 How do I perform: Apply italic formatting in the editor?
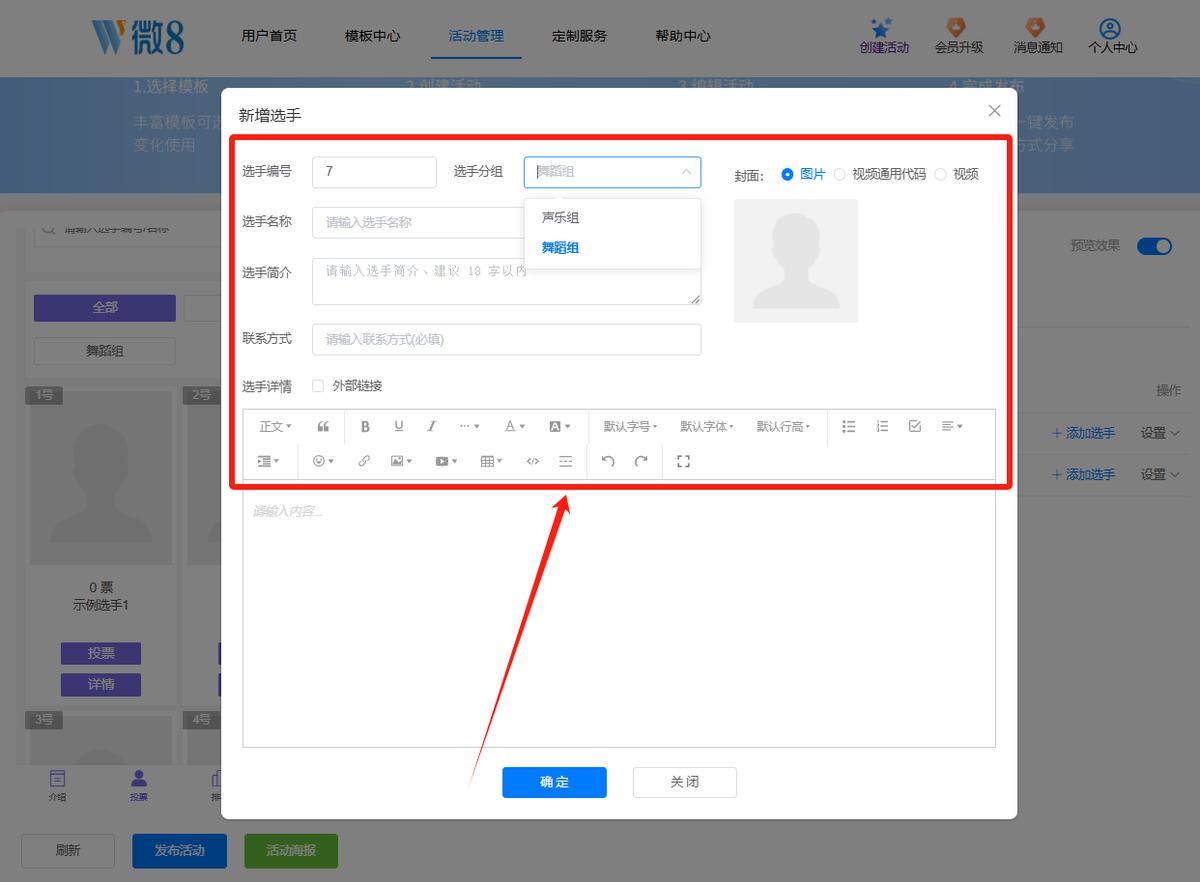[431, 427]
